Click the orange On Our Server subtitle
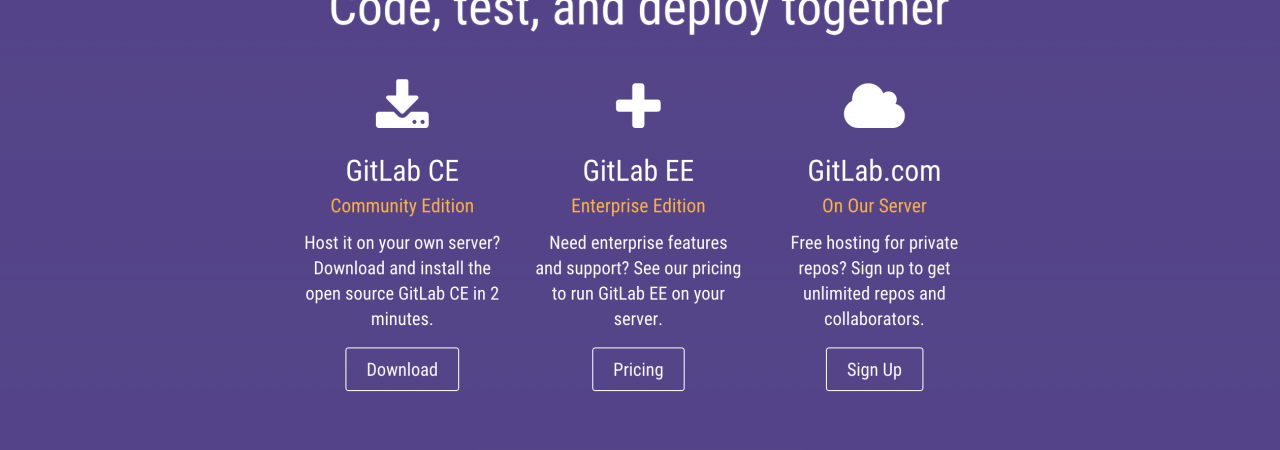This screenshot has width=1280, height=450. [874, 206]
